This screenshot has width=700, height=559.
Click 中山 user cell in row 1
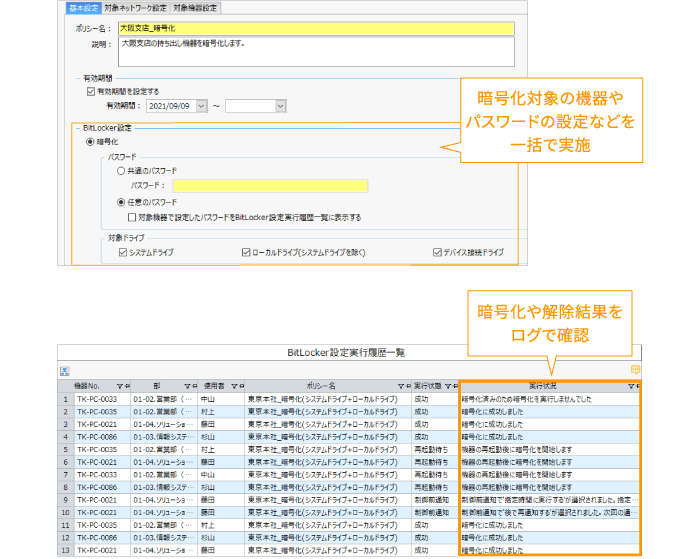tap(221, 399)
